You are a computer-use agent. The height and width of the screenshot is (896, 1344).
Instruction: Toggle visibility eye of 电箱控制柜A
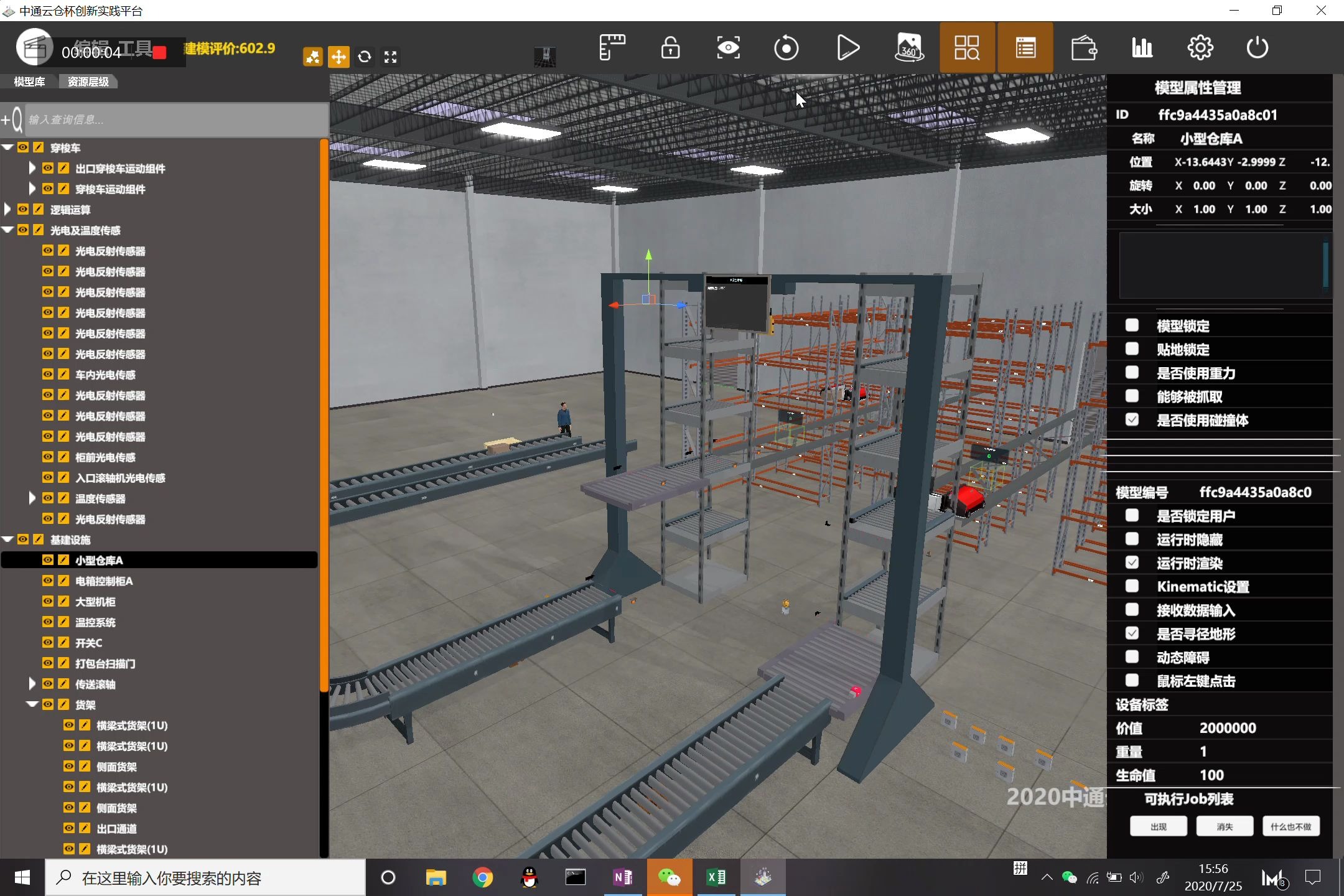(48, 581)
